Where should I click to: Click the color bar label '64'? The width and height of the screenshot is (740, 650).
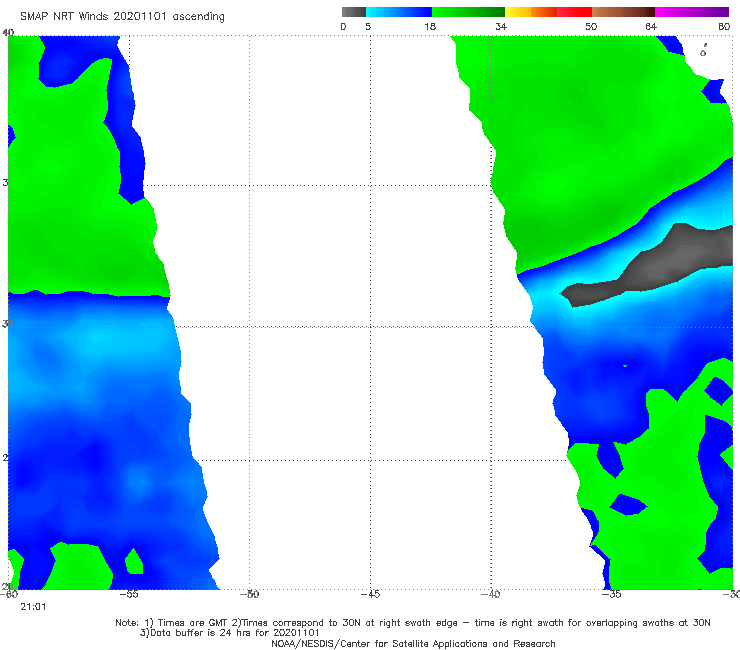pos(651,26)
